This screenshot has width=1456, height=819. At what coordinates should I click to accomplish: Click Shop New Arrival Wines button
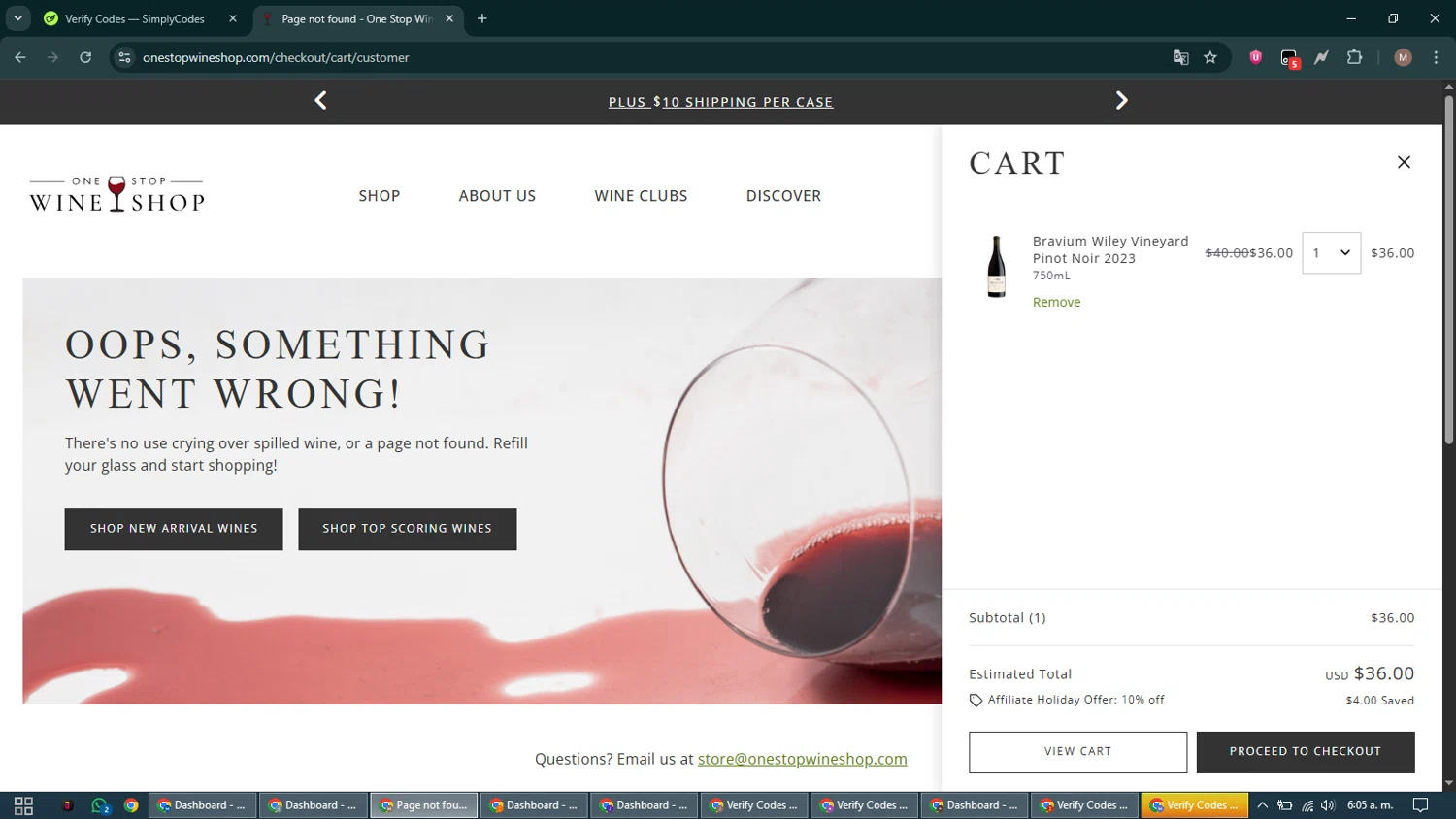[174, 529]
